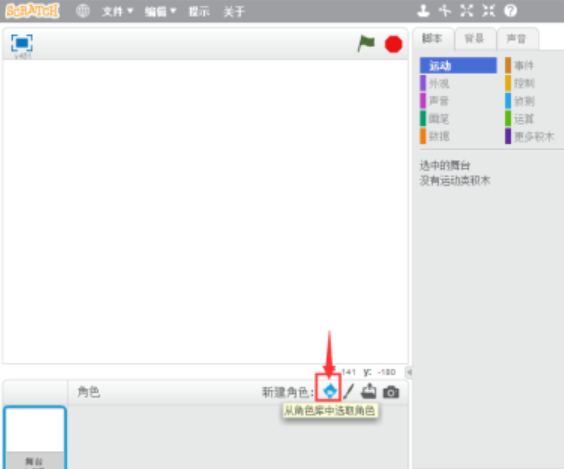Open block help question mark icon

pos(510,11)
